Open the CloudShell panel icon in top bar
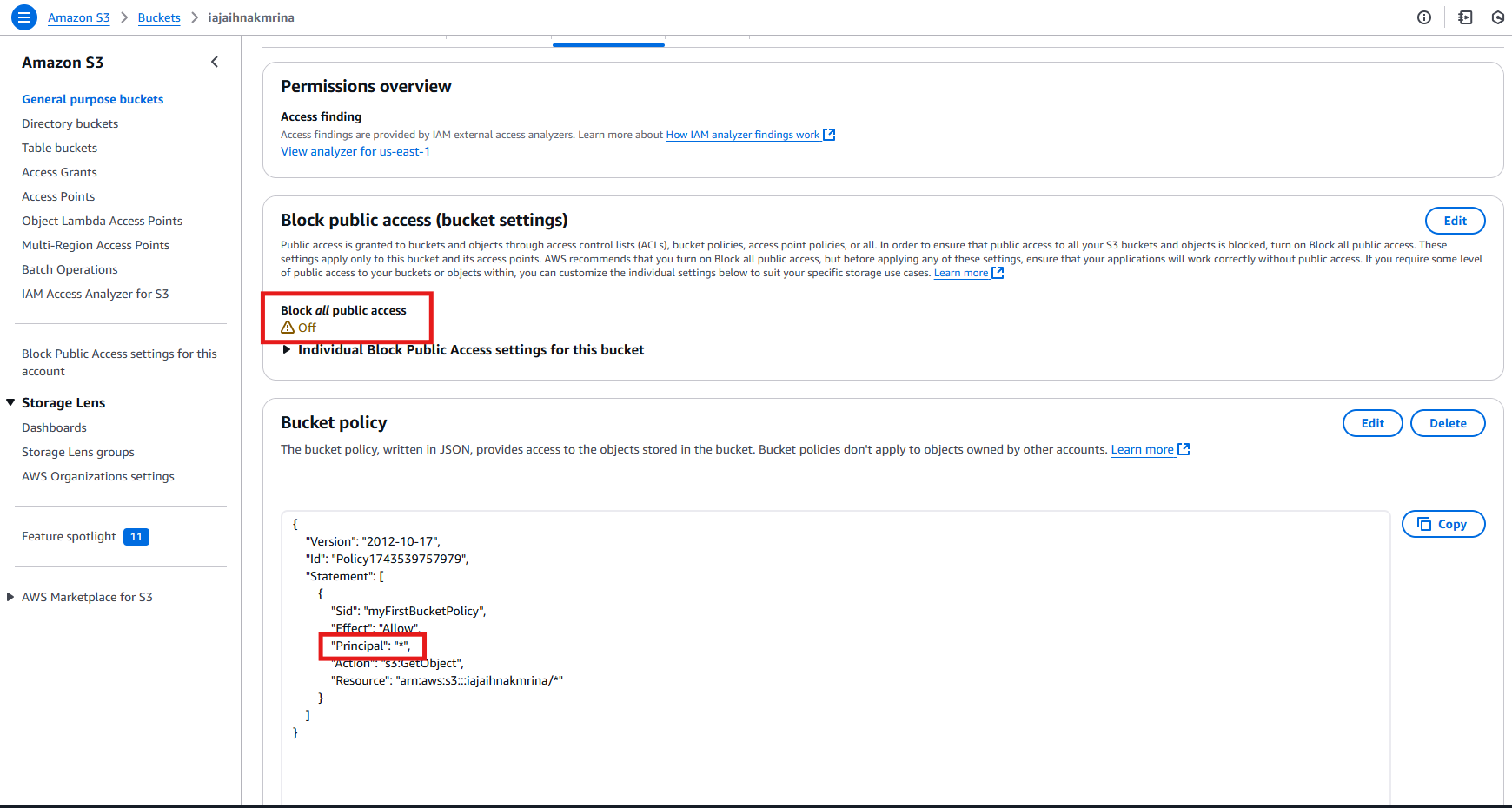 1465,17
